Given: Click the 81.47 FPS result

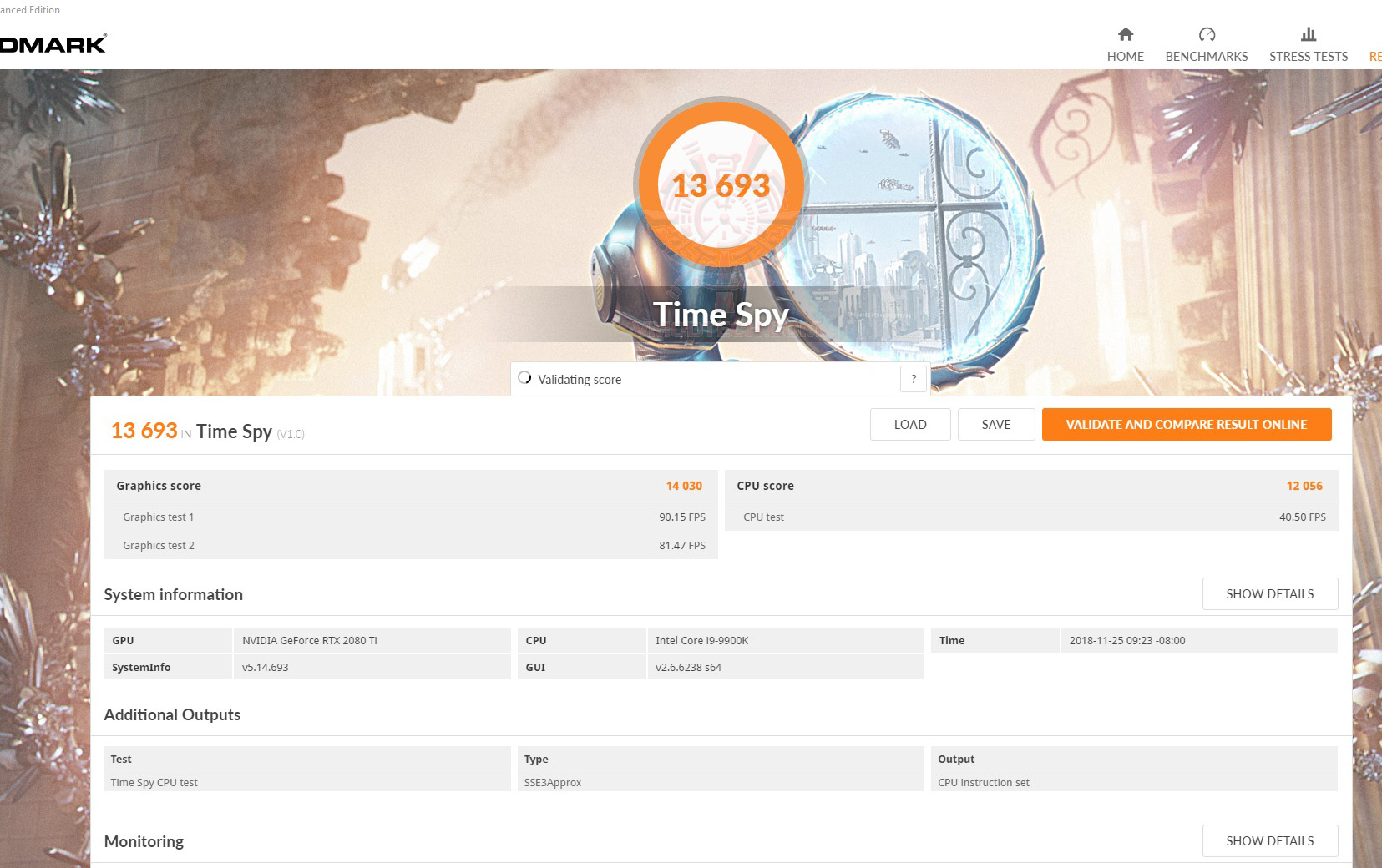Looking at the screenshot, I should (682, 546).
